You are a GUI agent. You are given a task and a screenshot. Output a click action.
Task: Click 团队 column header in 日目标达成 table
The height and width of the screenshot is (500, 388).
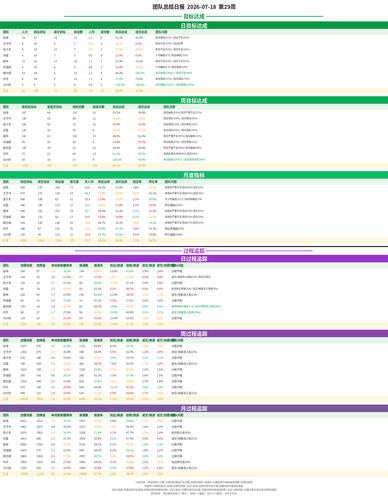(6, 32)
